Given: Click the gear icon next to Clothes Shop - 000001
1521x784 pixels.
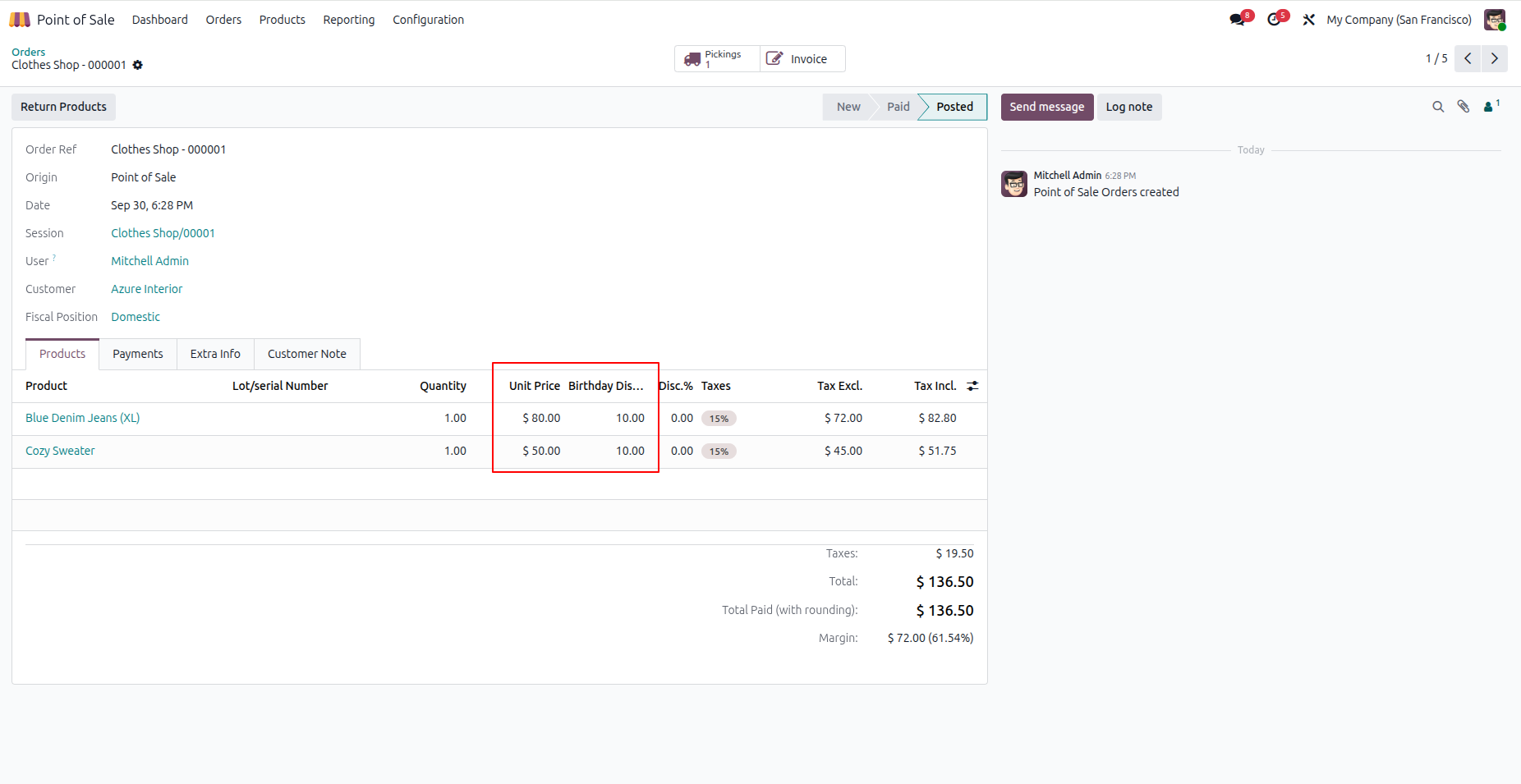Looking at the screenshot, I should tap(138, 65).
